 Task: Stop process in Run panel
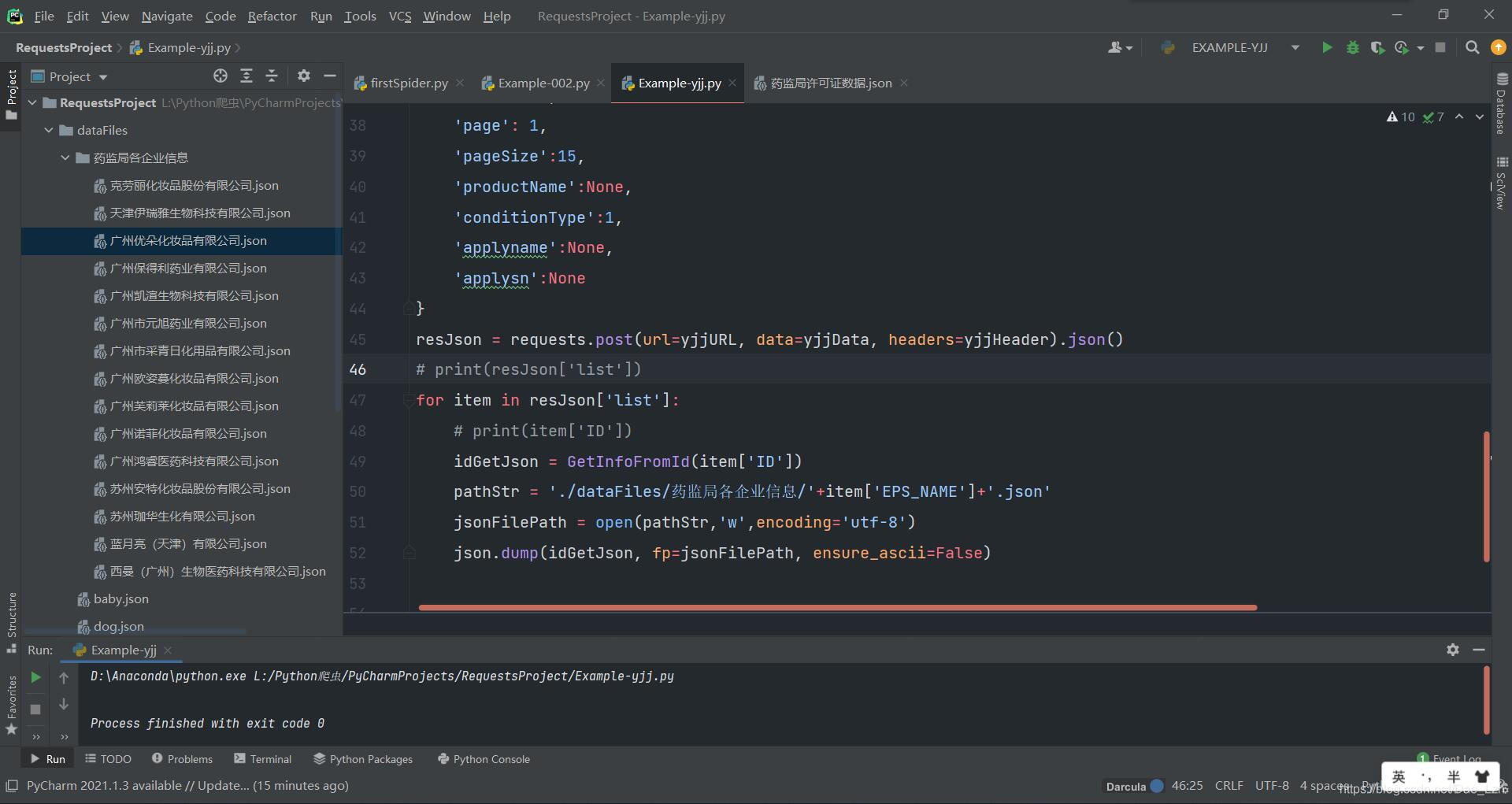[35, 709]
